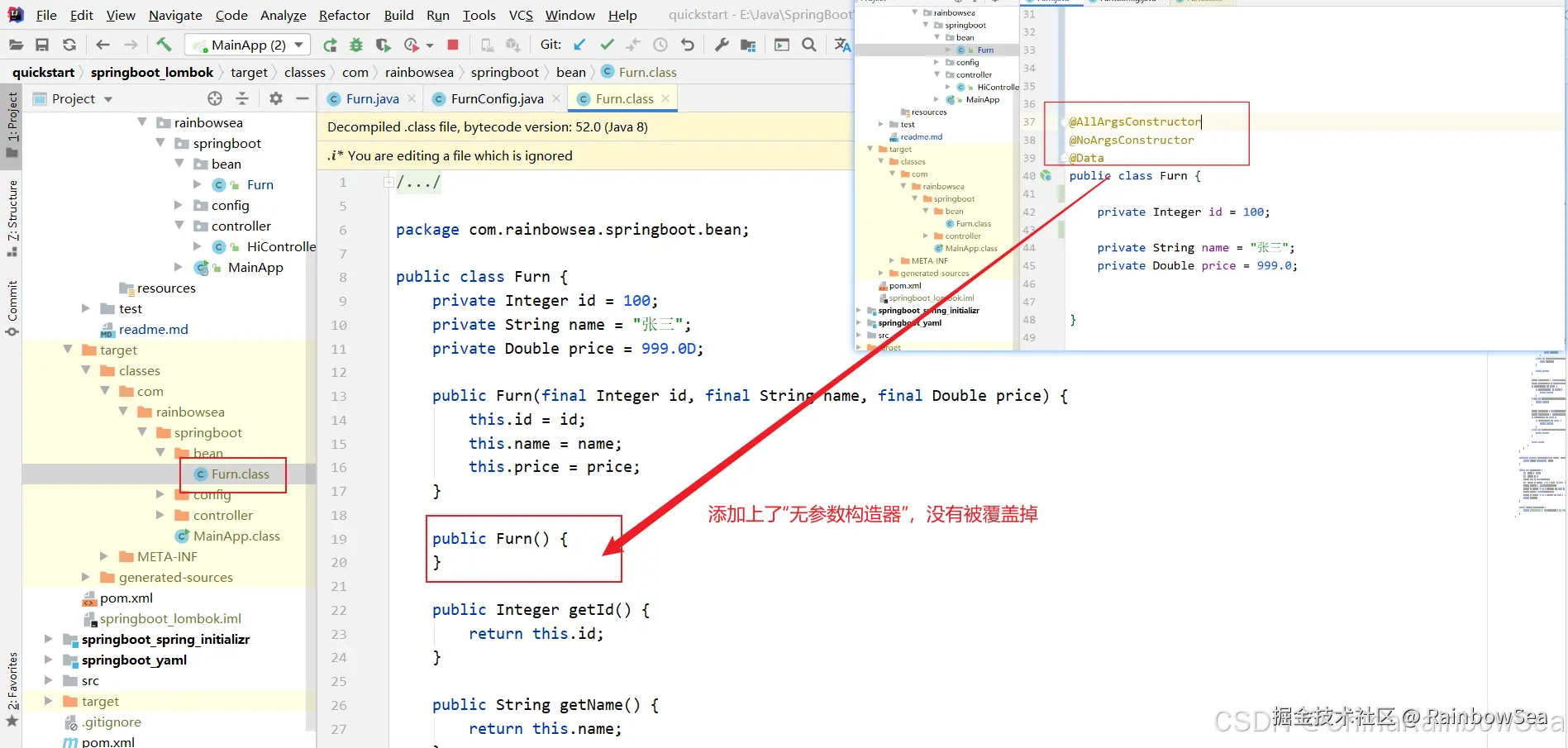Click rainbowsea in the breadcrumb bar
Screen dimensions: 1568x748
(419, 73)
